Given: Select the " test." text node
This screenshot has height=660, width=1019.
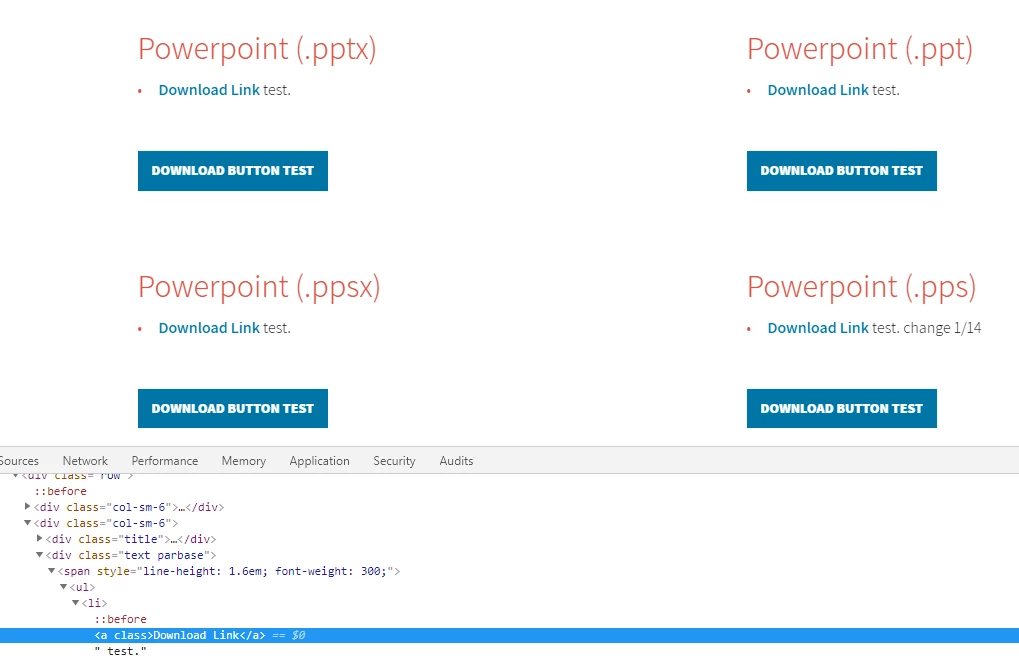Looking at the screenshot, I should (x=120, y=651).
